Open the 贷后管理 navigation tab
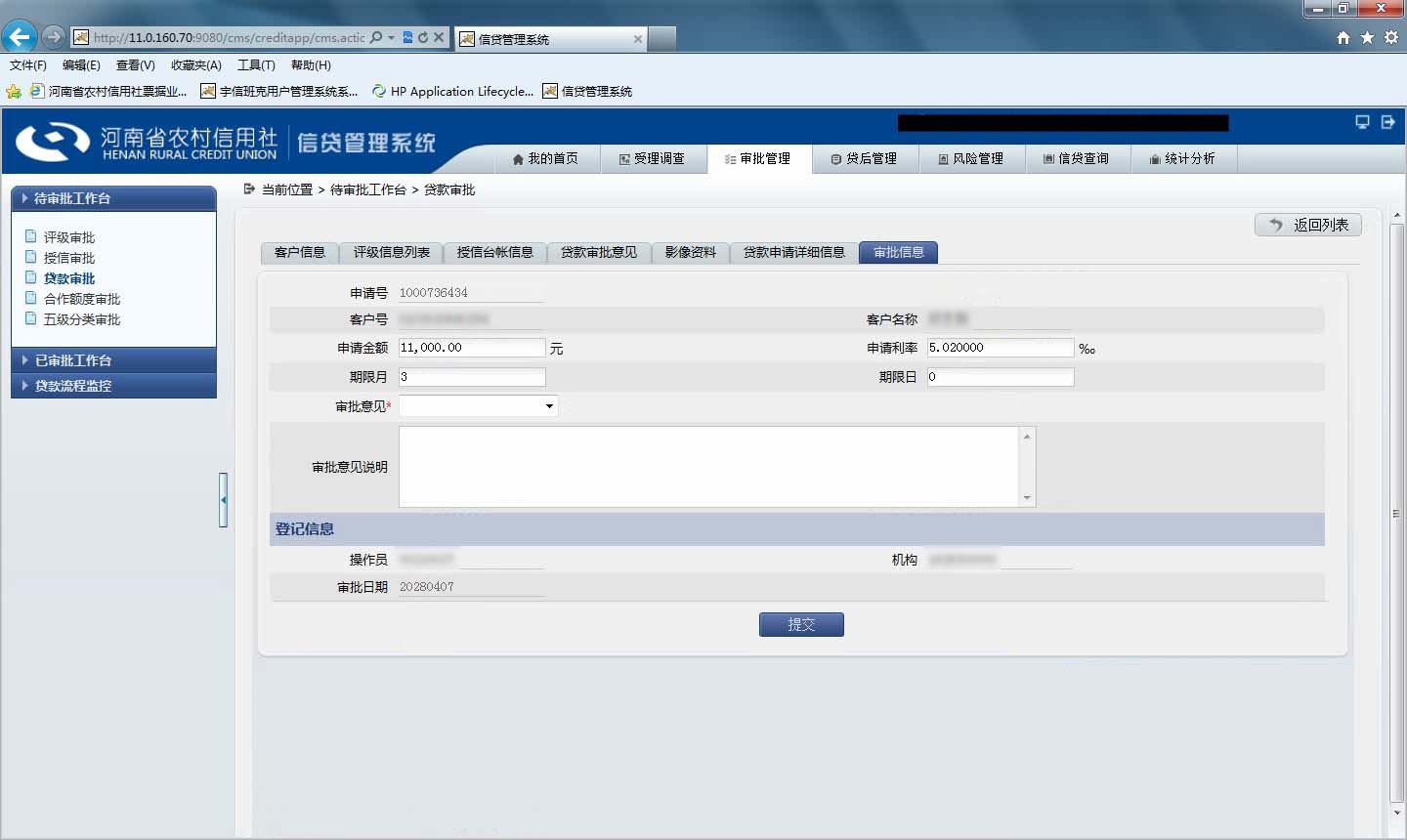This screenshot has width=1407, height=840. click(x=865, y=158)
